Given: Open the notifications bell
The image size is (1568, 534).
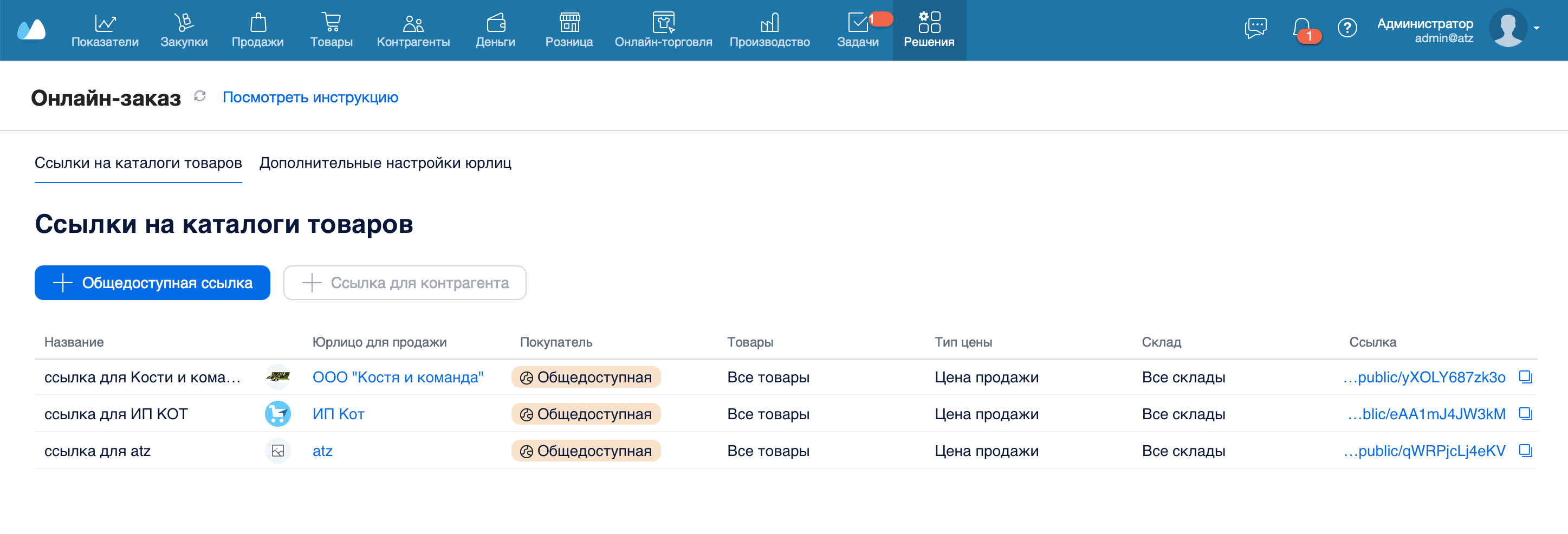Looking at the screenshot, I should 1301,29.
